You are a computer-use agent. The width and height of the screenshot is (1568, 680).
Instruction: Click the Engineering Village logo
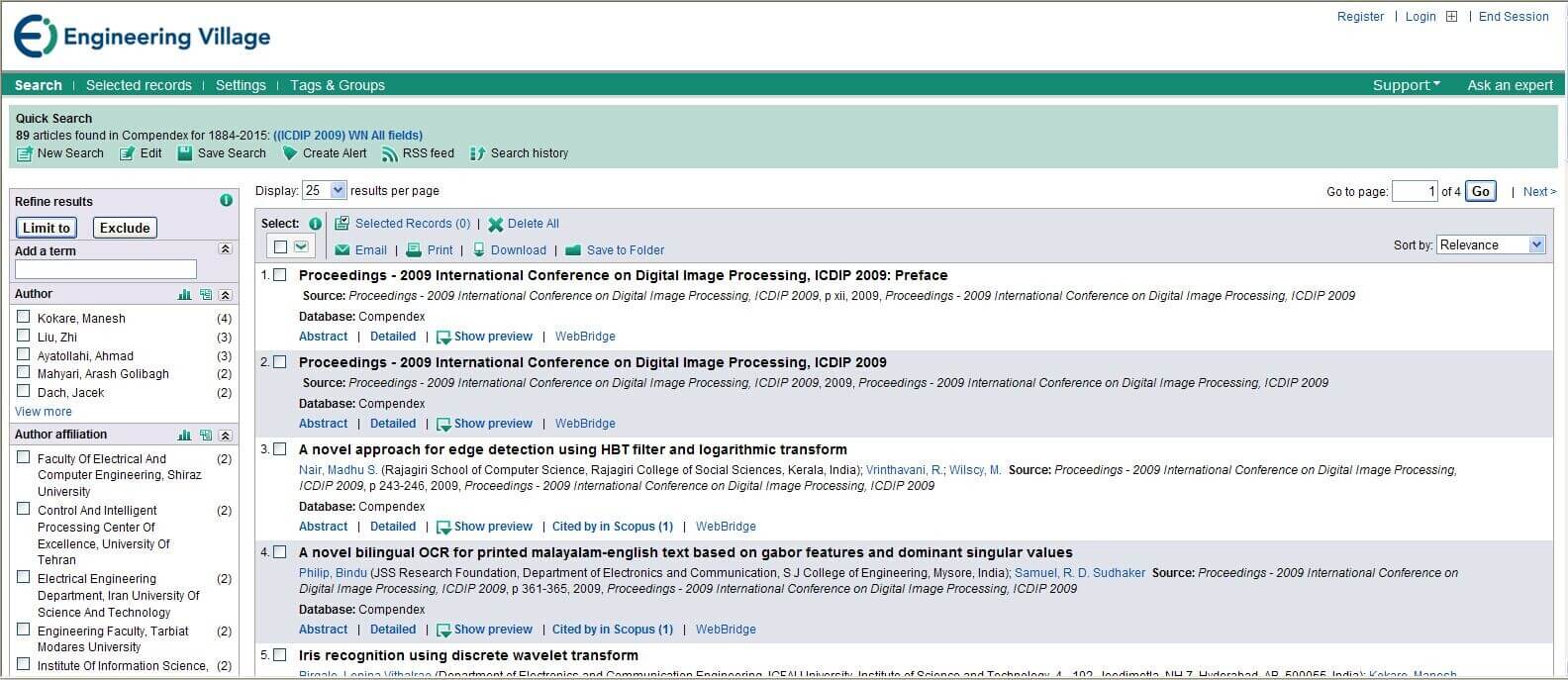pos(143,37)
